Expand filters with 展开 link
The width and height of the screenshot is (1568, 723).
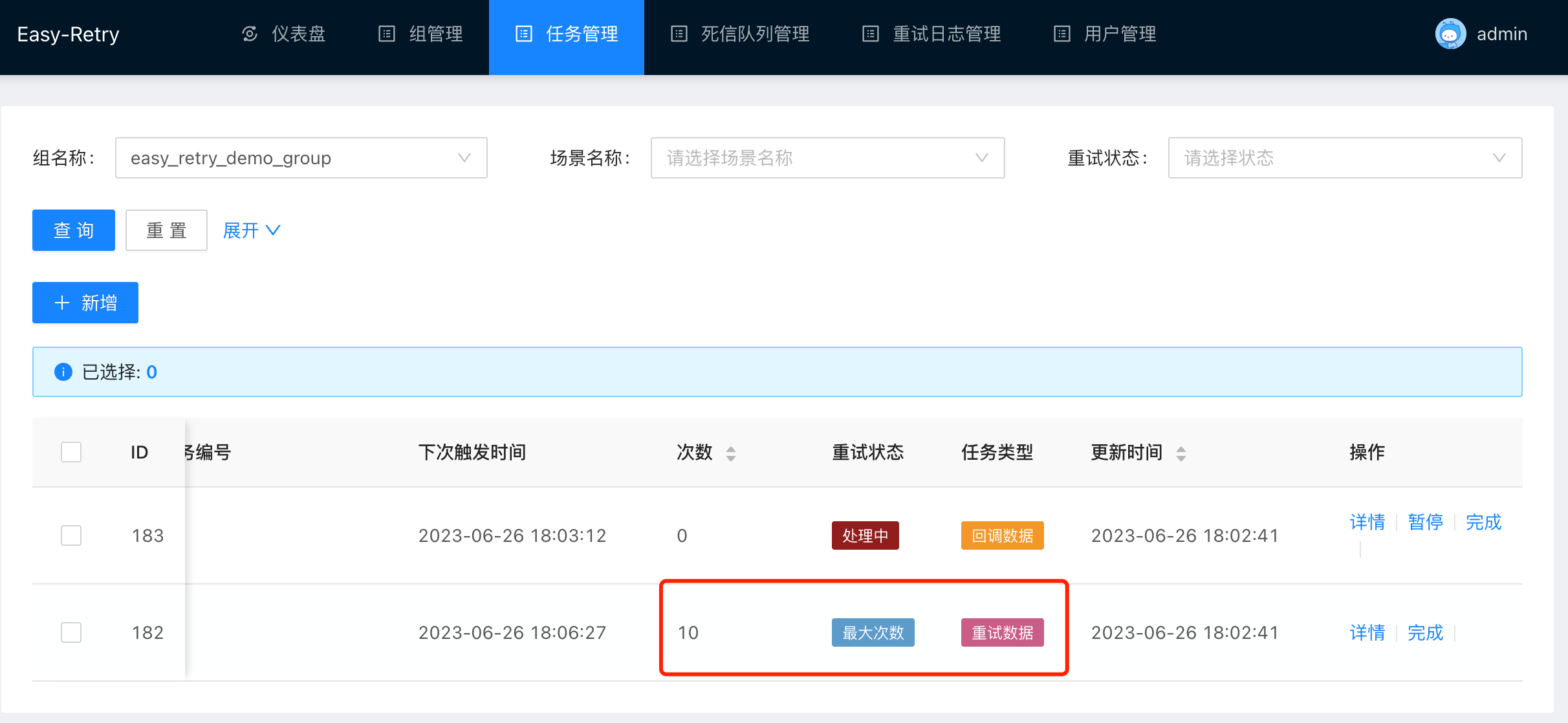tap(251, 230)
